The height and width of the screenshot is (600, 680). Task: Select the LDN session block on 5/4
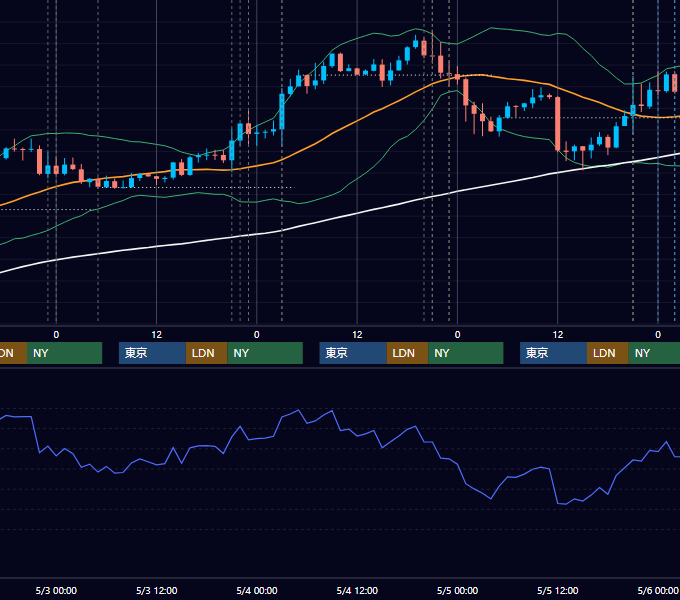(x=407, y=353)
